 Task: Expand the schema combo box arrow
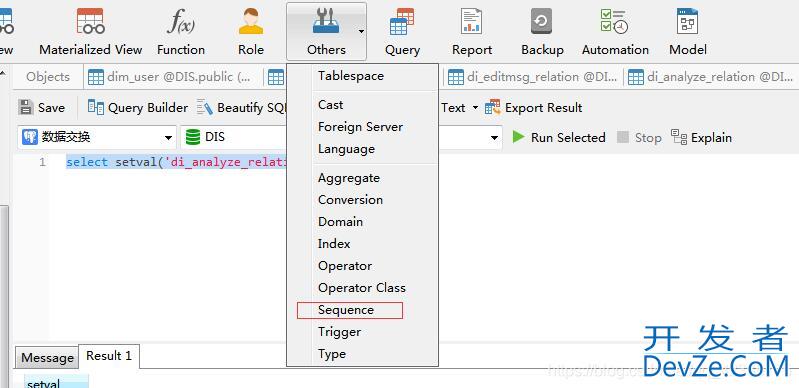click(494, 138)
